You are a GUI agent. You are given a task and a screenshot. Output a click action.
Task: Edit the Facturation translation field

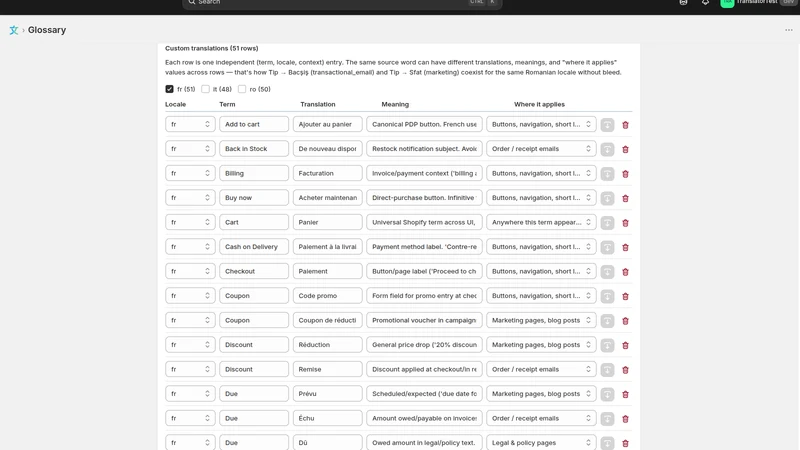(328, 173)
